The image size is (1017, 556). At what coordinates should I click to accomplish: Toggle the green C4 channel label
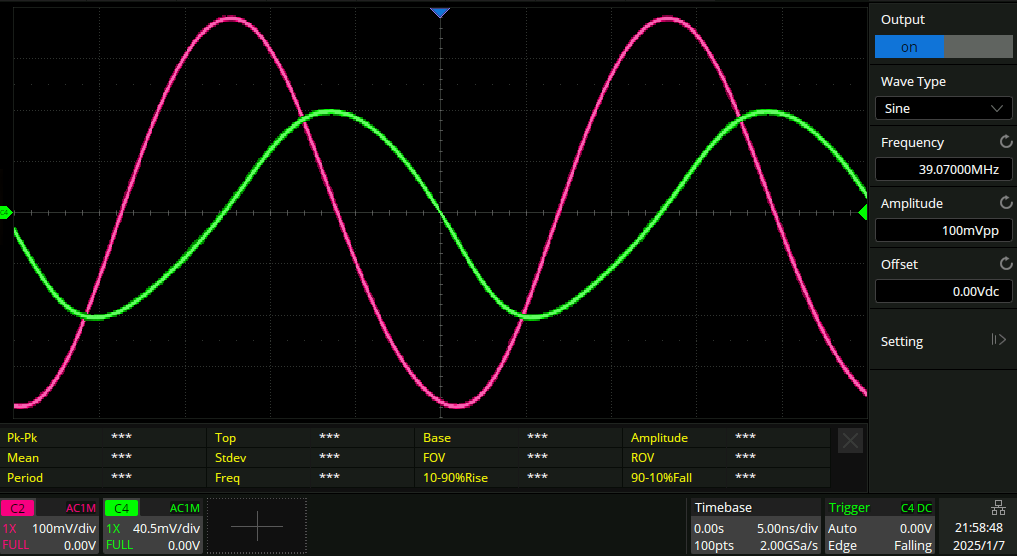coord(121,508)
